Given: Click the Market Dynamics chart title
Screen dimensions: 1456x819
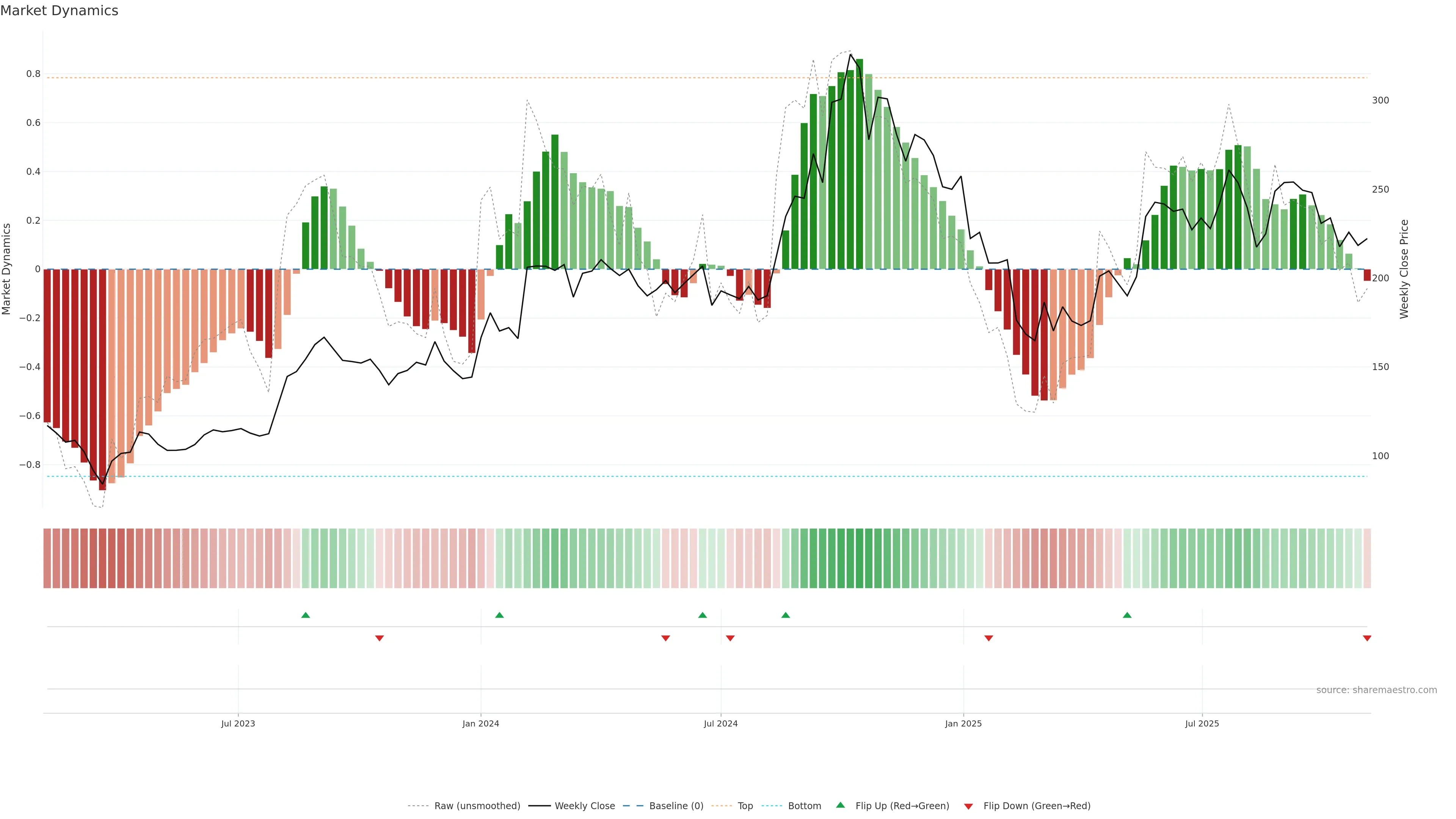Looking at the screenshot, I should click(60, 11).
